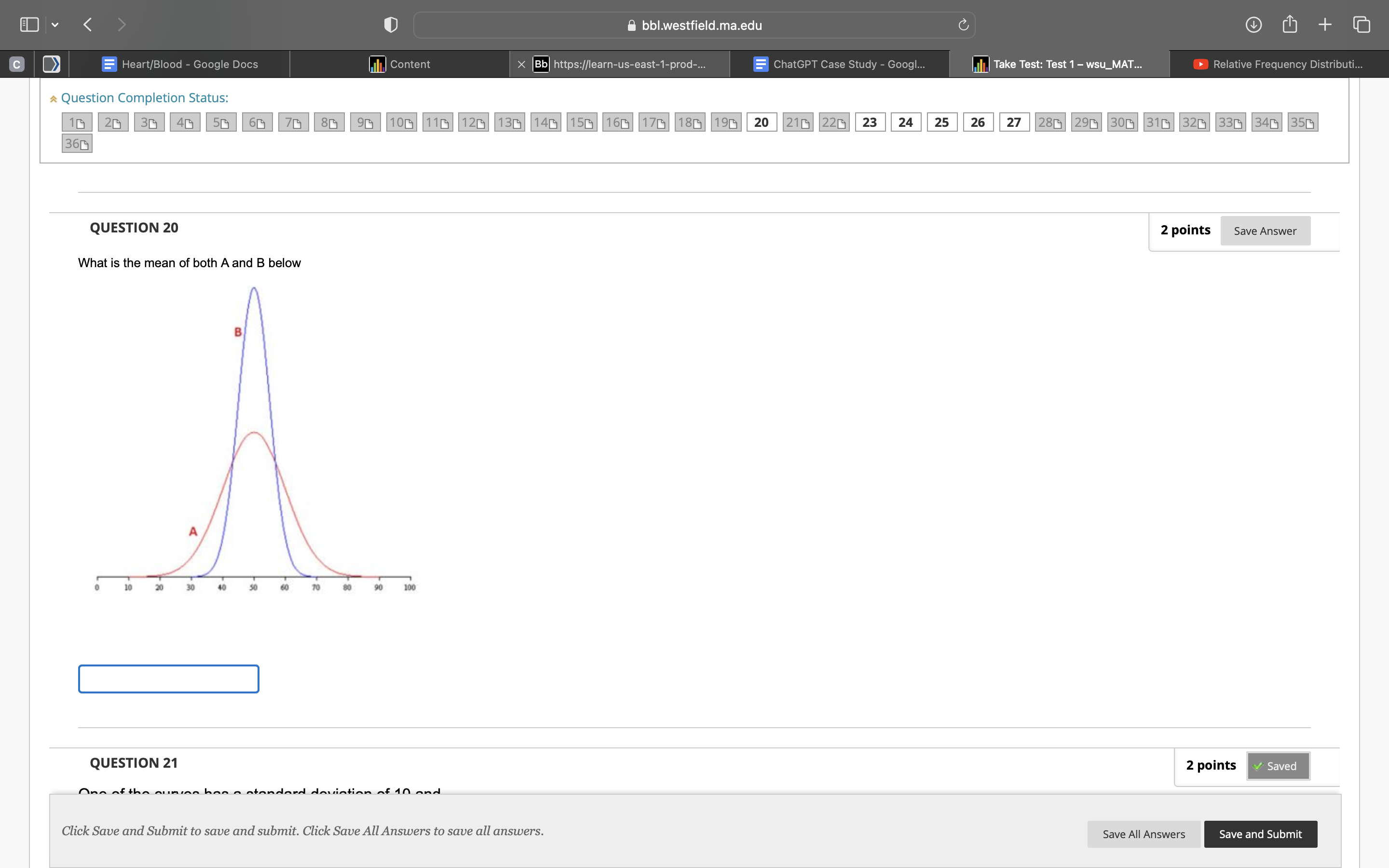
Task: Focus the Question 20 answer text box
Action: [x=169, y=678]
